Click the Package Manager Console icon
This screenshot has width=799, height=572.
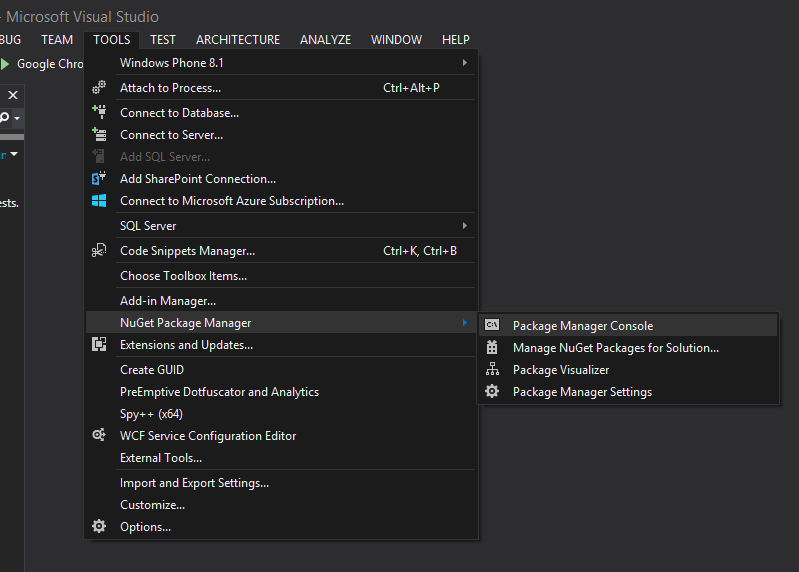coord(492,325)
